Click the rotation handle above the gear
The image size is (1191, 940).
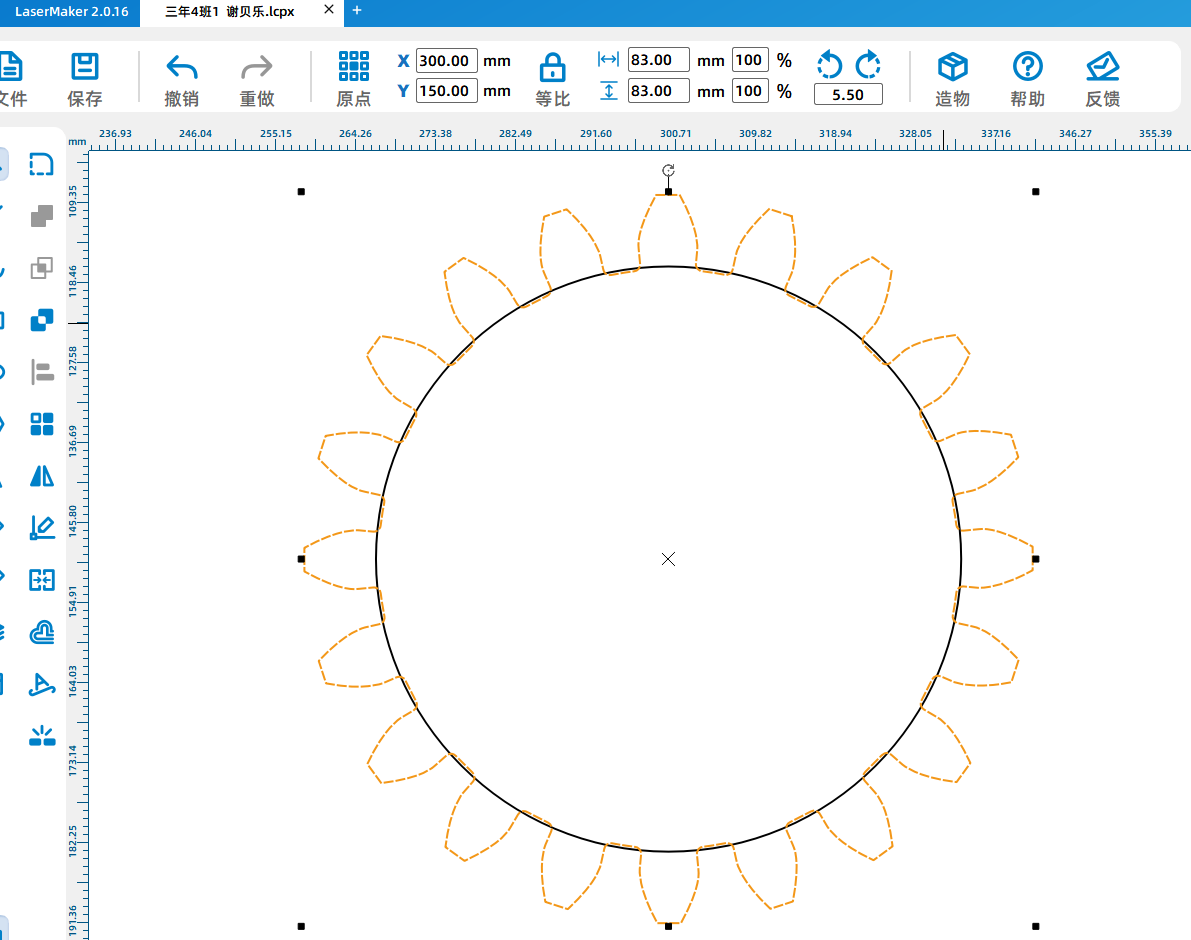pos(668,170)
